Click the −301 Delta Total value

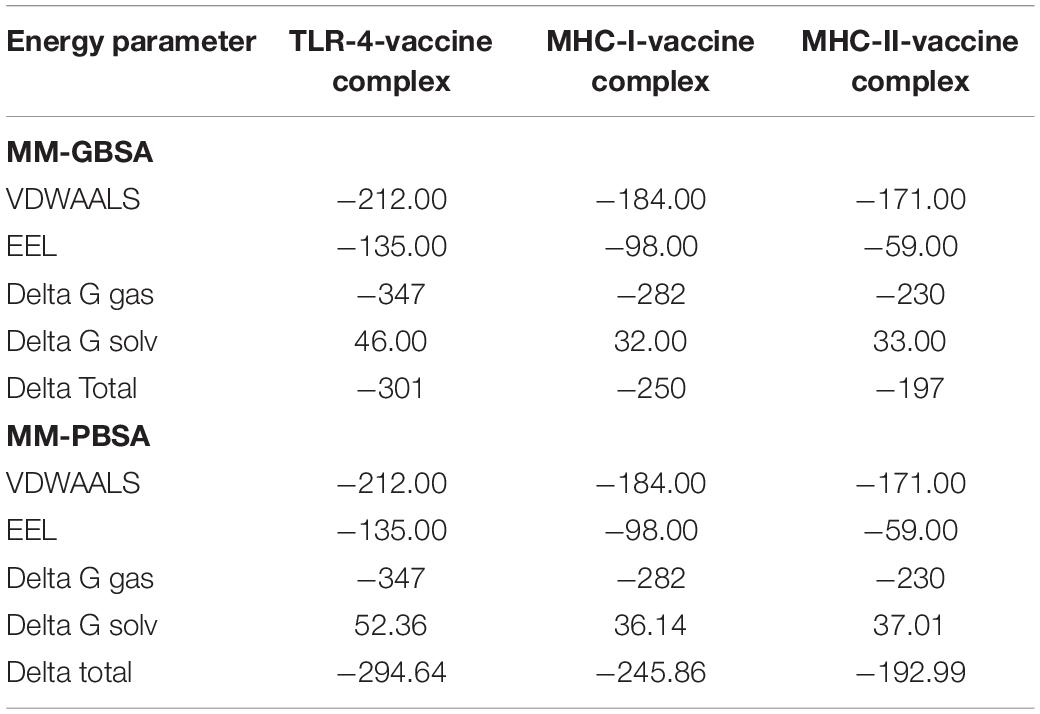391,388
